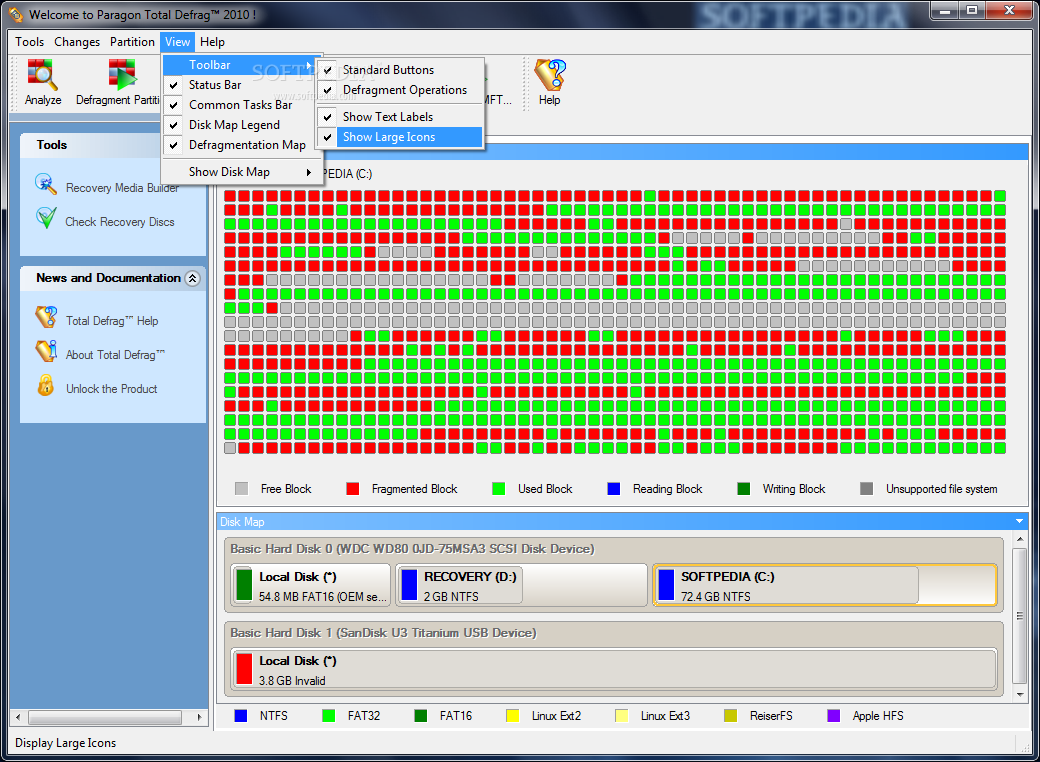Open the Tools menu
This screenshot has width=1040, height=762.
[30, 42]
